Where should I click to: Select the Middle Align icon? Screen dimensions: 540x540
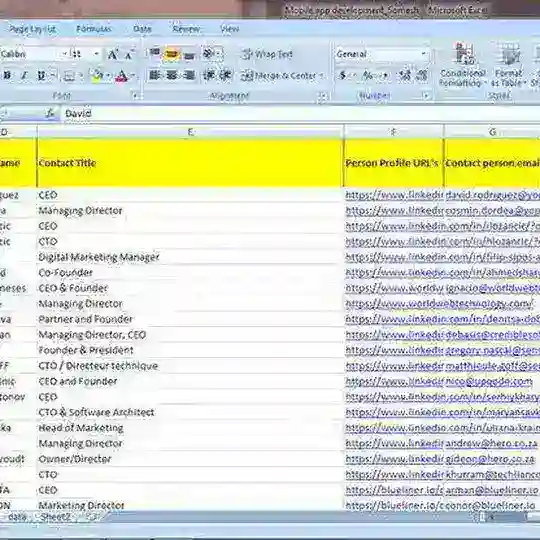click(x=172, y=54)
